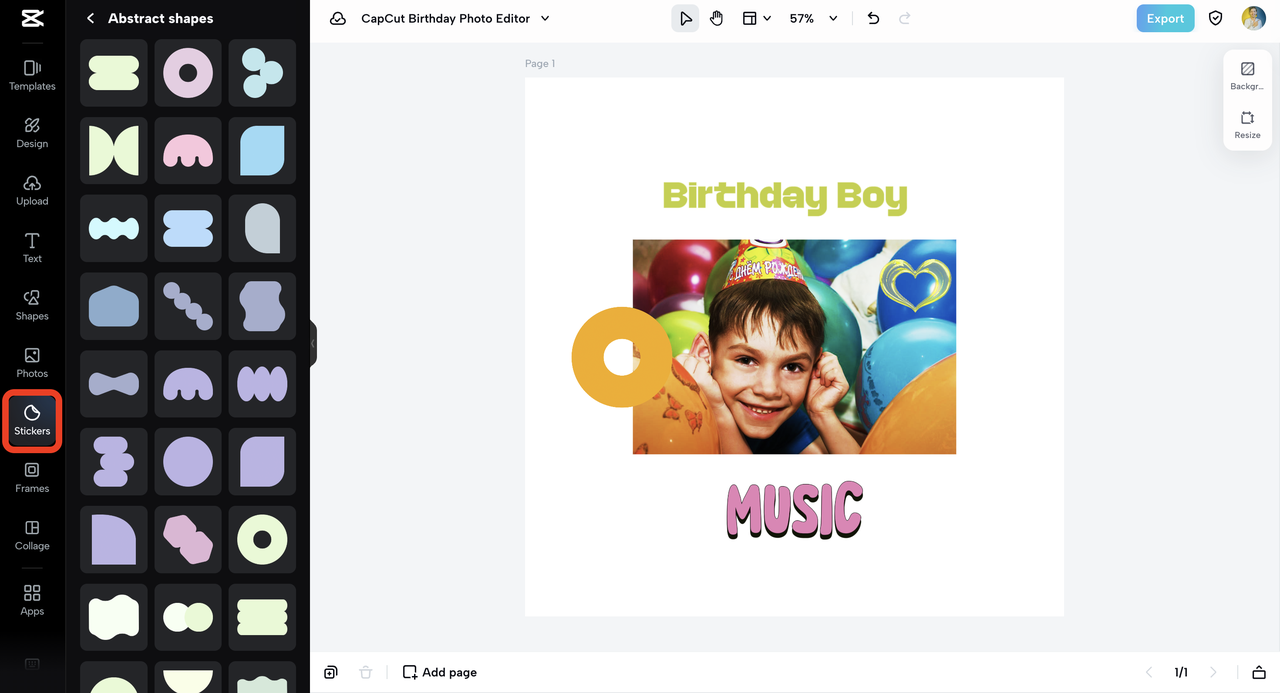Select the Stickers sidebar tab

pos(32,421)
